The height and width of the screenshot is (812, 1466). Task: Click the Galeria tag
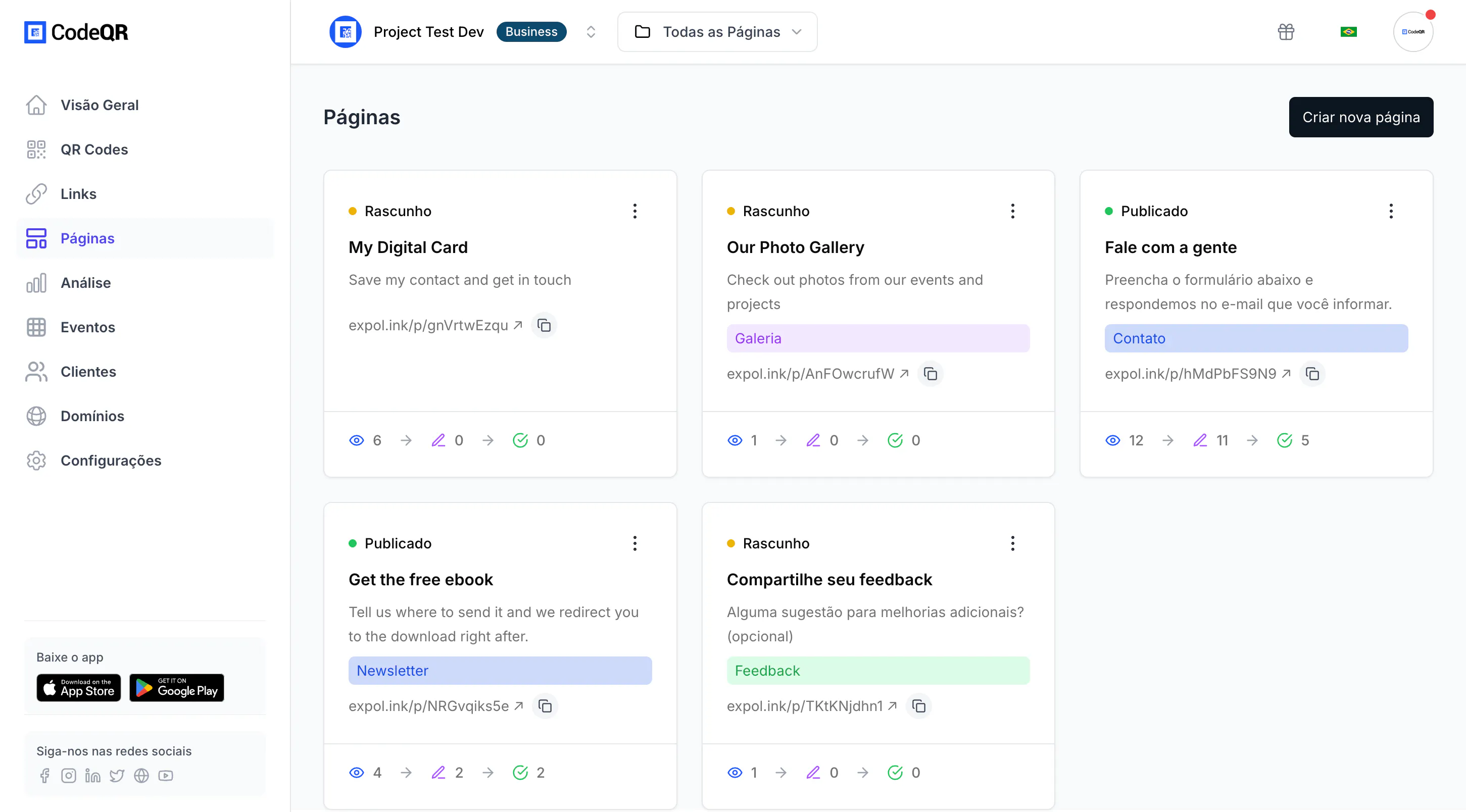pyautogui.click(x=878, y=338)
